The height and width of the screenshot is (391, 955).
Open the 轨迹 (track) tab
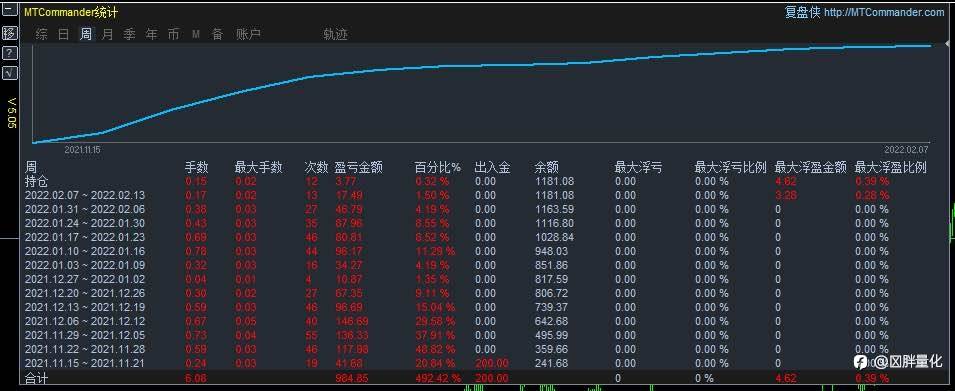(336, 35)
